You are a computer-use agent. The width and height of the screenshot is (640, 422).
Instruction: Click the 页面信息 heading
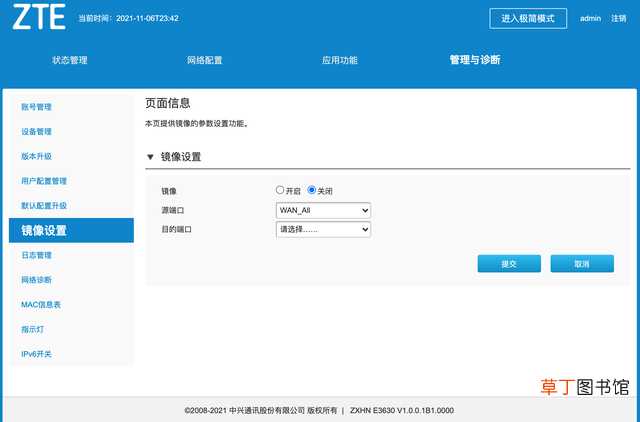coord(168,103)
